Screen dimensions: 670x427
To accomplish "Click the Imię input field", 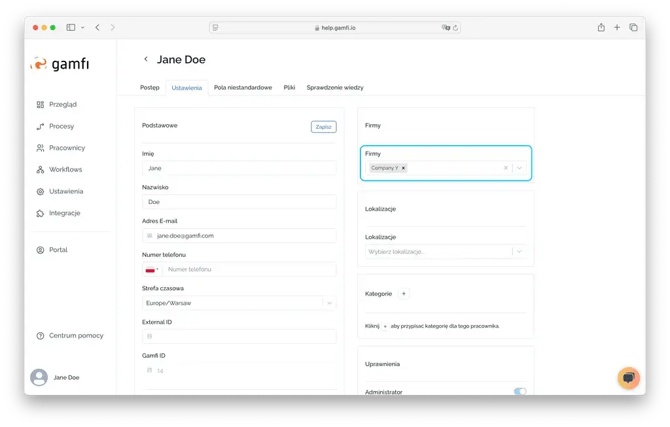I will pos(238,169).
